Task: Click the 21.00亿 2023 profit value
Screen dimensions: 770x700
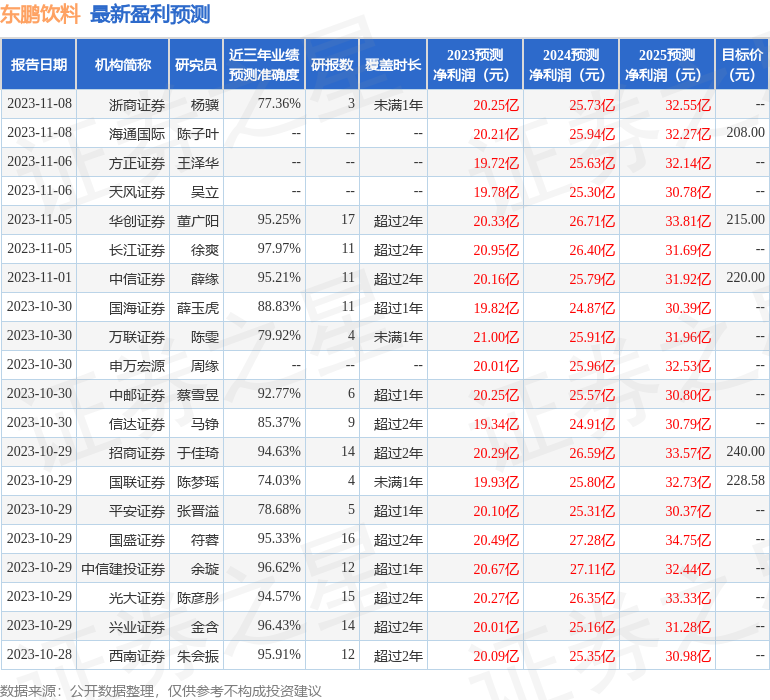Action: coord(496,337)
